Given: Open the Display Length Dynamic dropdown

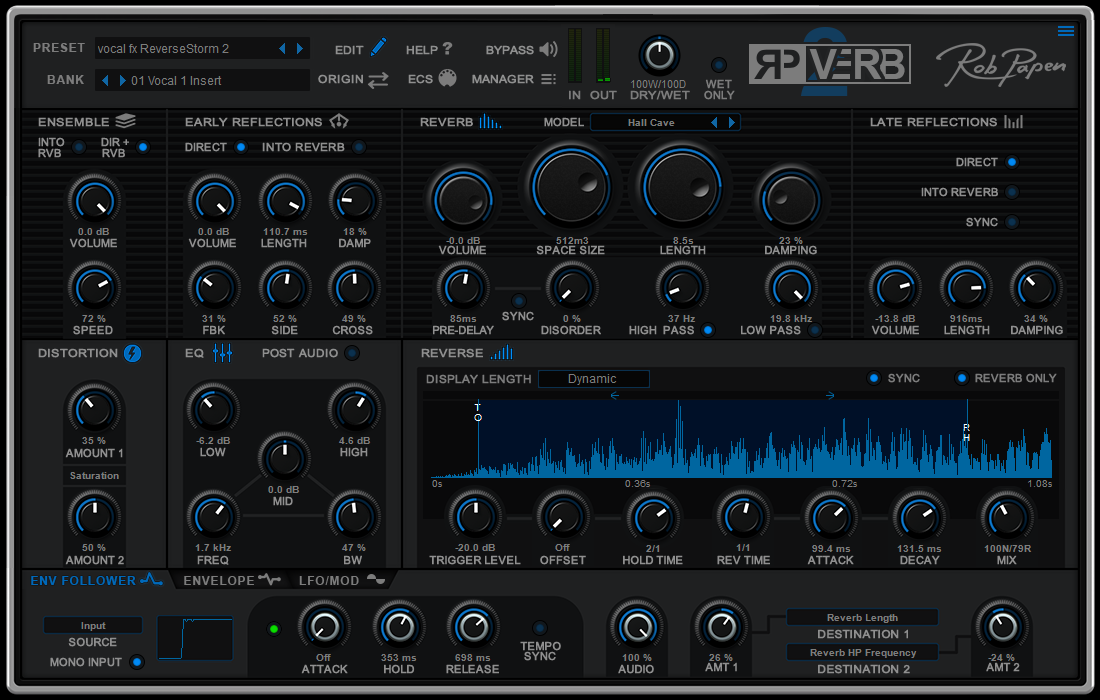Looking at the screenshot, I should [593, 379].
